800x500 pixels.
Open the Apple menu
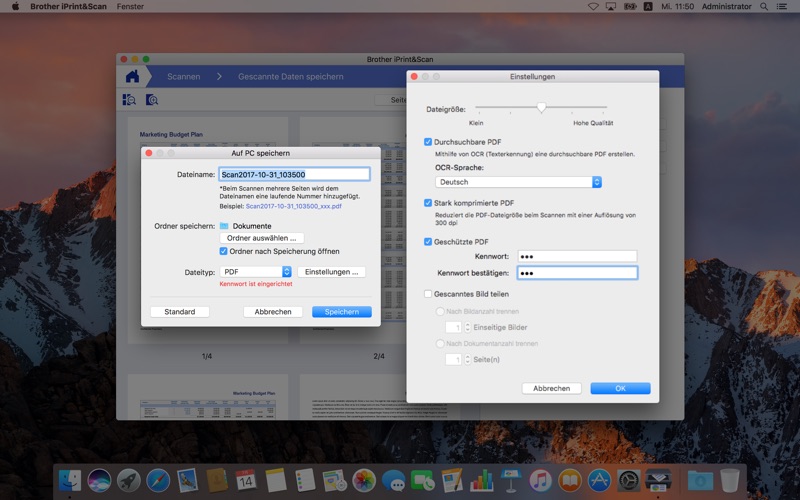point(15,6)
